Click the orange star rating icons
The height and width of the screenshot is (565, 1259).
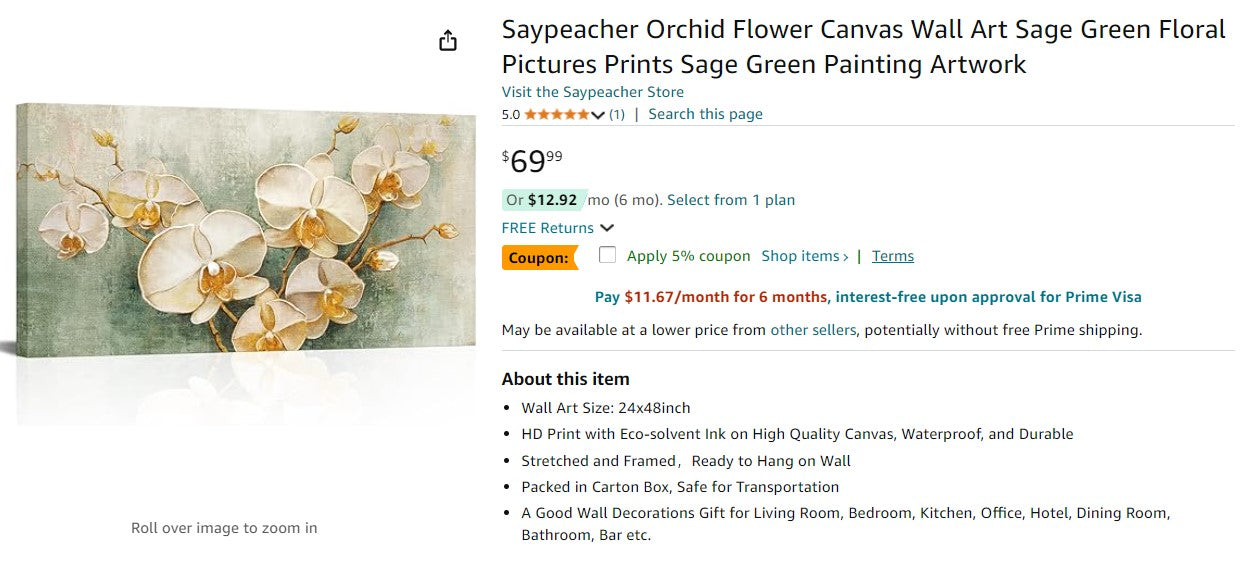[556, 115]
